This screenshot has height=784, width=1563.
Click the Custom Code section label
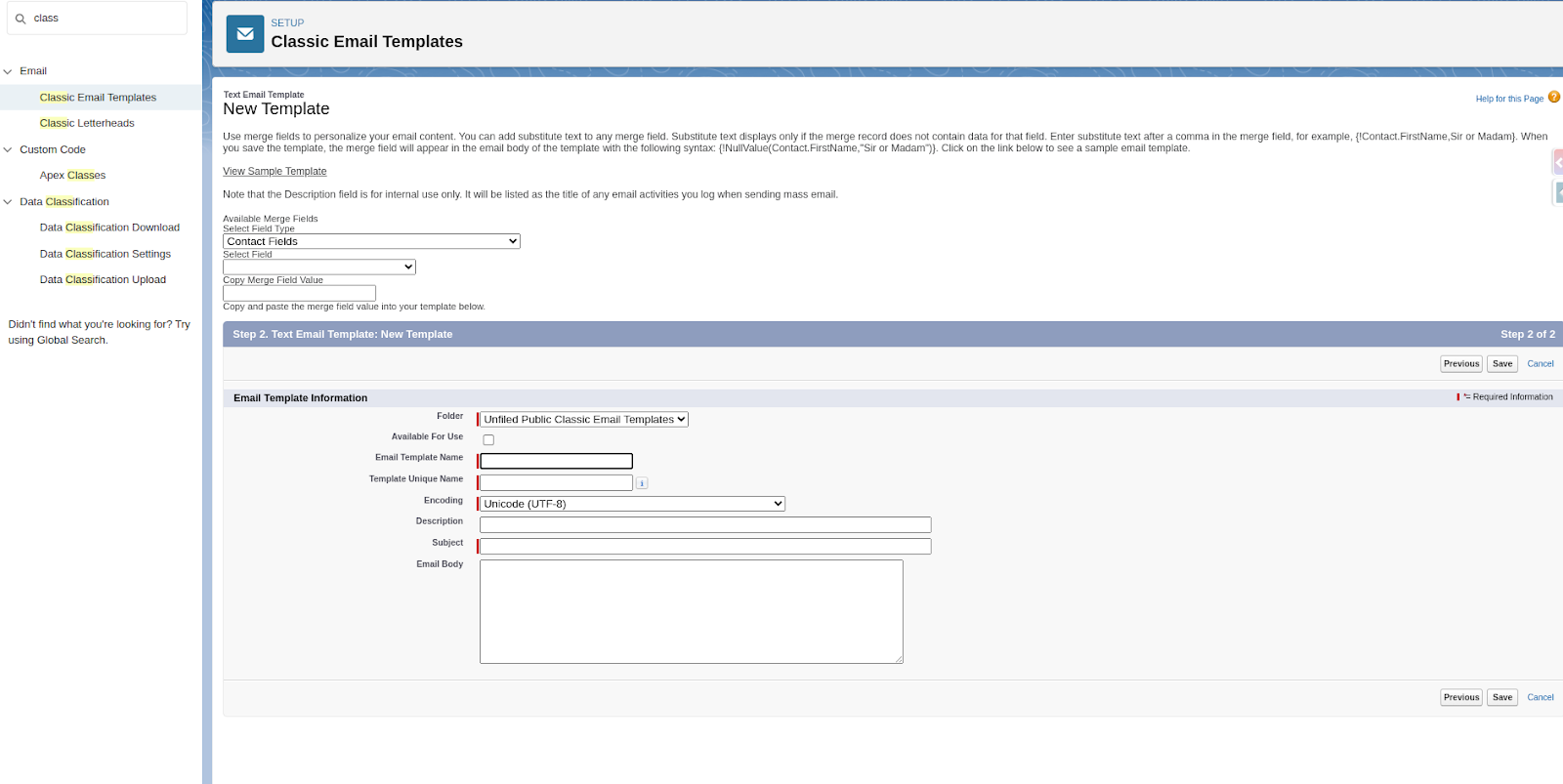pos(53,149)
